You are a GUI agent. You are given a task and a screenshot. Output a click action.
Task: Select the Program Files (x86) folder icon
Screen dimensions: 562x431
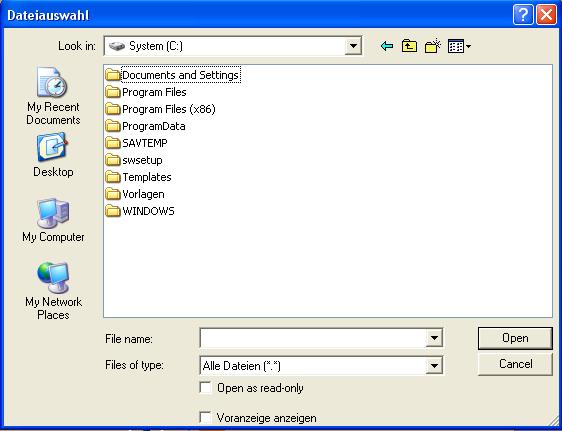tap(113, 109)
